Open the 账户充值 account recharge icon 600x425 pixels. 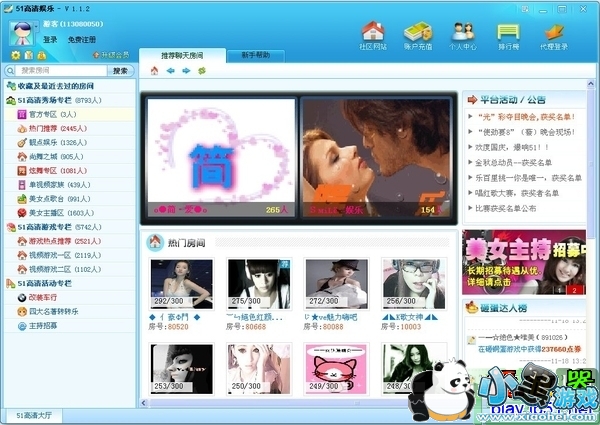[x=418, y=36]
